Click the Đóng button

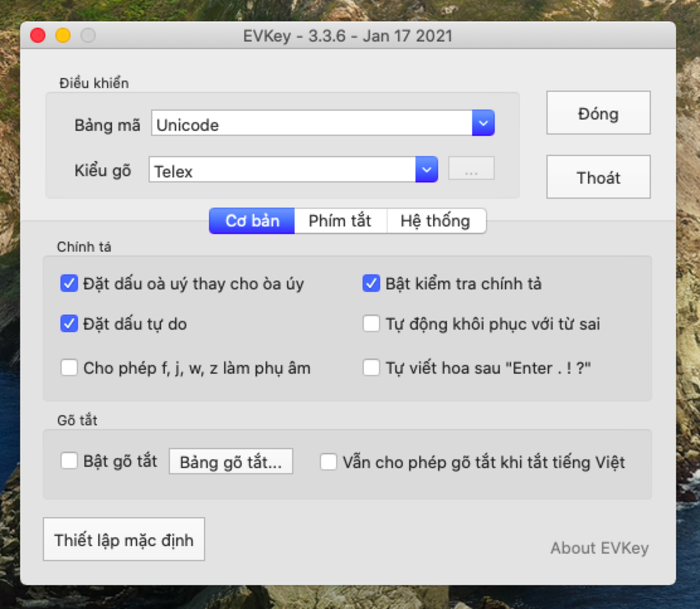point(598,113)
